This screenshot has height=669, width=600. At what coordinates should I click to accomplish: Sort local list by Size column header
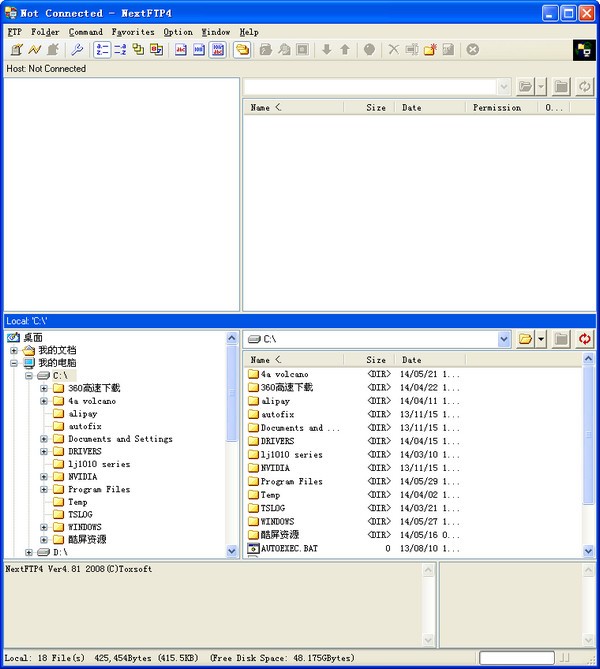click(370, 360)
